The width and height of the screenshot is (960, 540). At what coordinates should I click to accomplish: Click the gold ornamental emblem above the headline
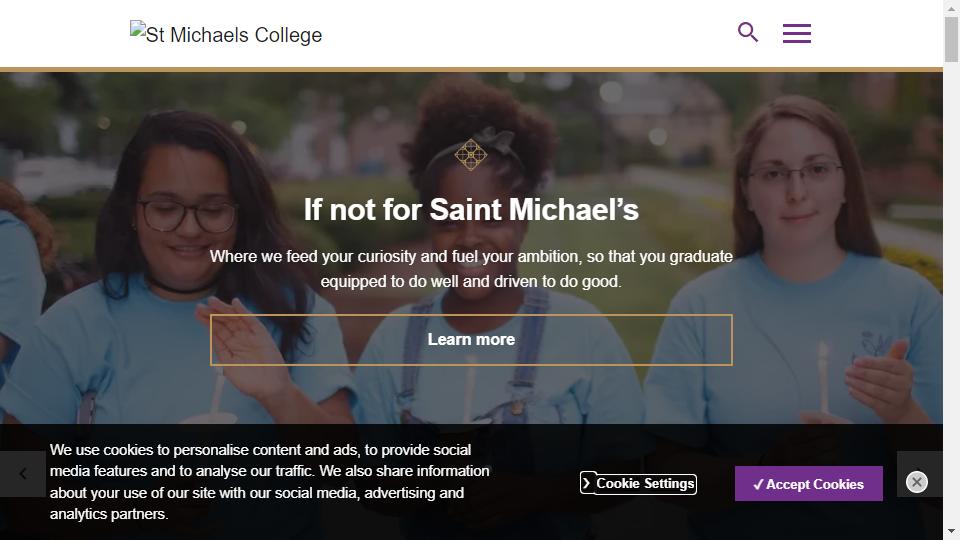pyautogui.click(x=470, y=154)
